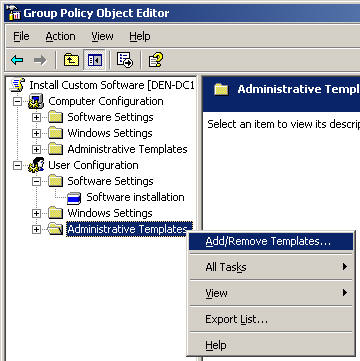The image size is (360, 361).
Task: Click folder icon beside Computer Configuration's Software Settings
Action: [x=55, y=117]
